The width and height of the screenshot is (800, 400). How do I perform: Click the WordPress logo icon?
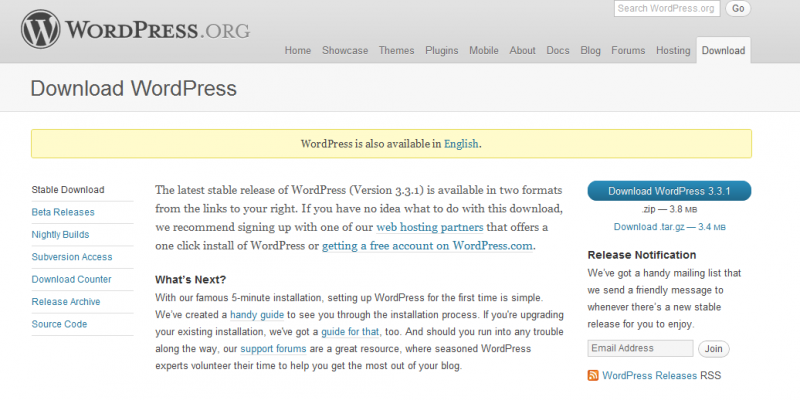pos(41,29)
